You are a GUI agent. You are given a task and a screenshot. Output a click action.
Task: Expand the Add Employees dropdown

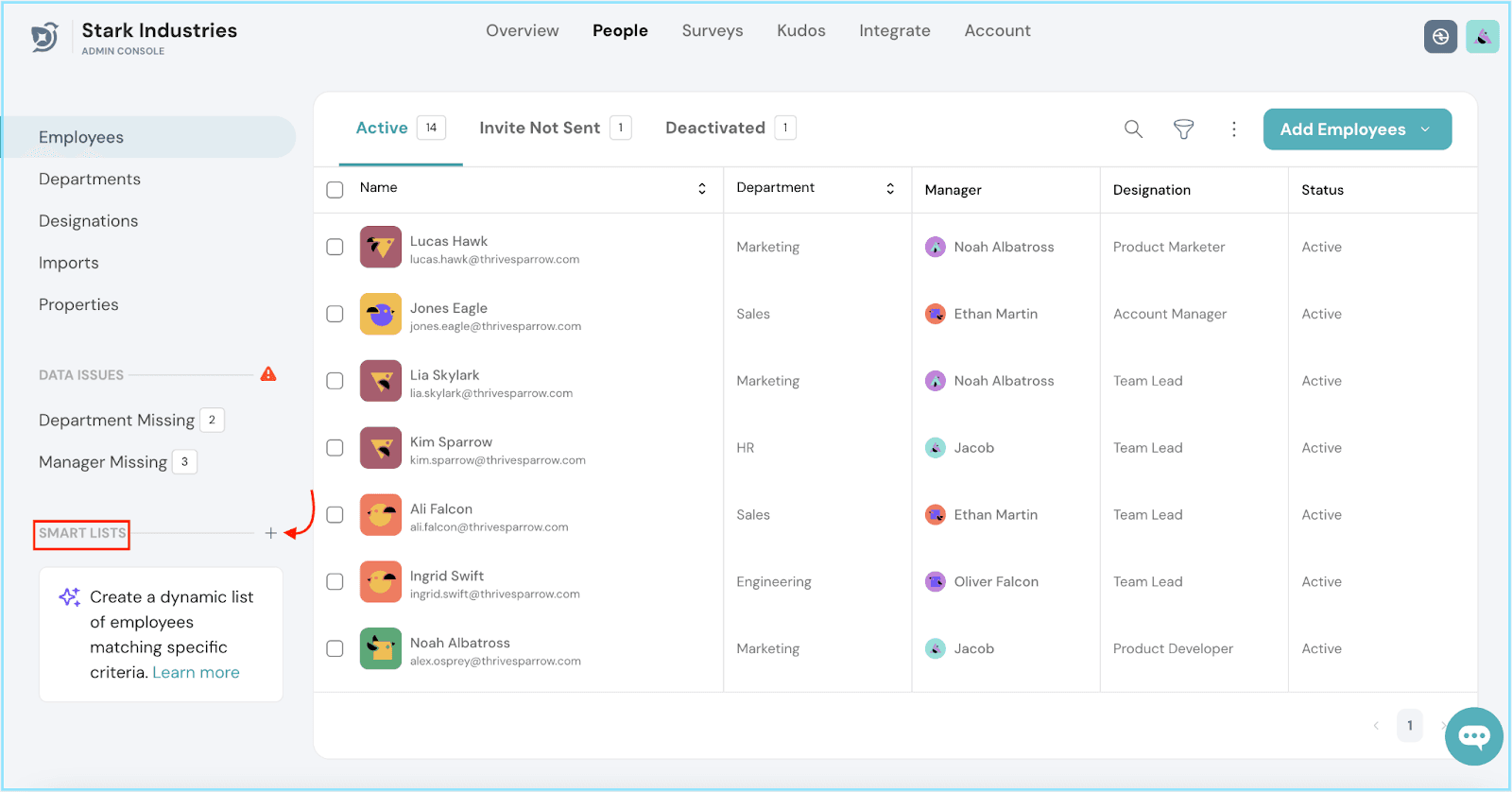pyautogui.click(x=1425, y=129)
